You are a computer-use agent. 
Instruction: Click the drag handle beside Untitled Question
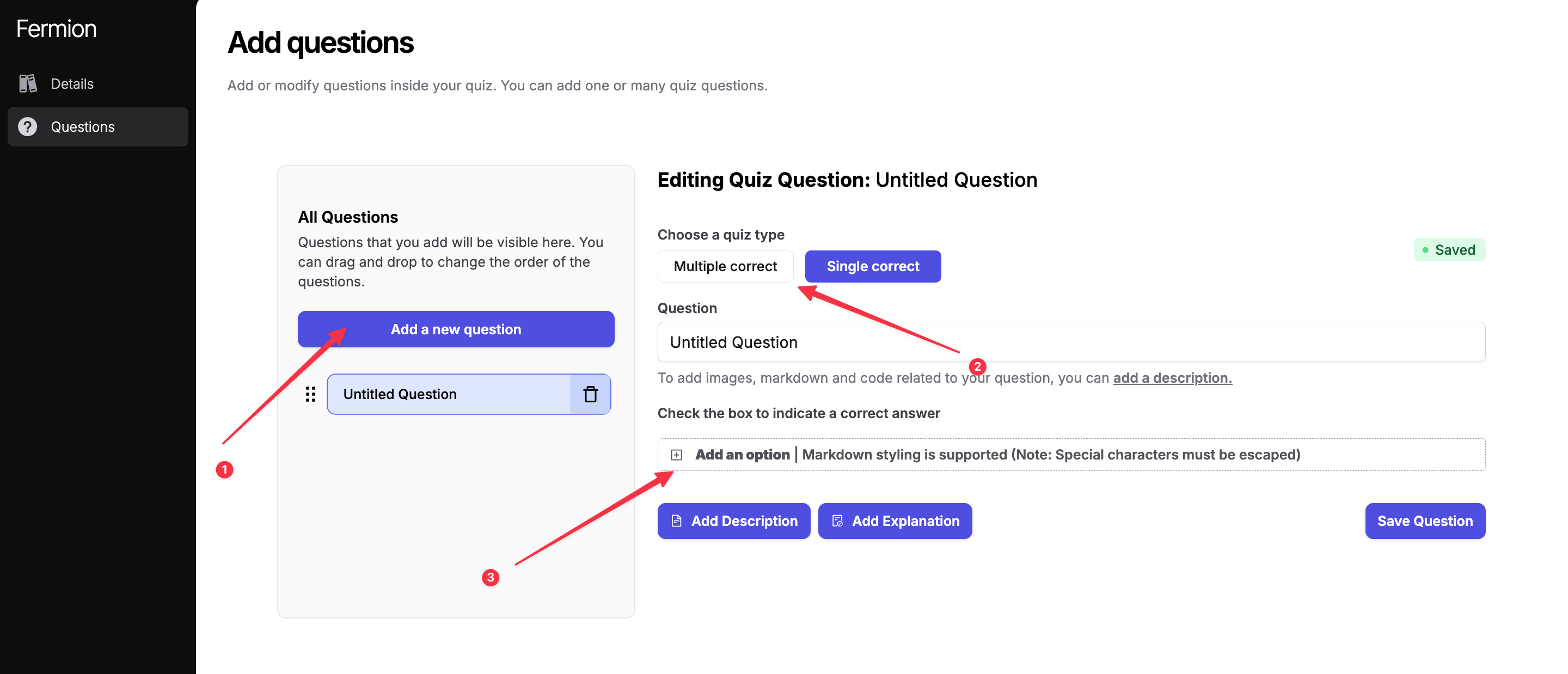[x=310, y=394]
